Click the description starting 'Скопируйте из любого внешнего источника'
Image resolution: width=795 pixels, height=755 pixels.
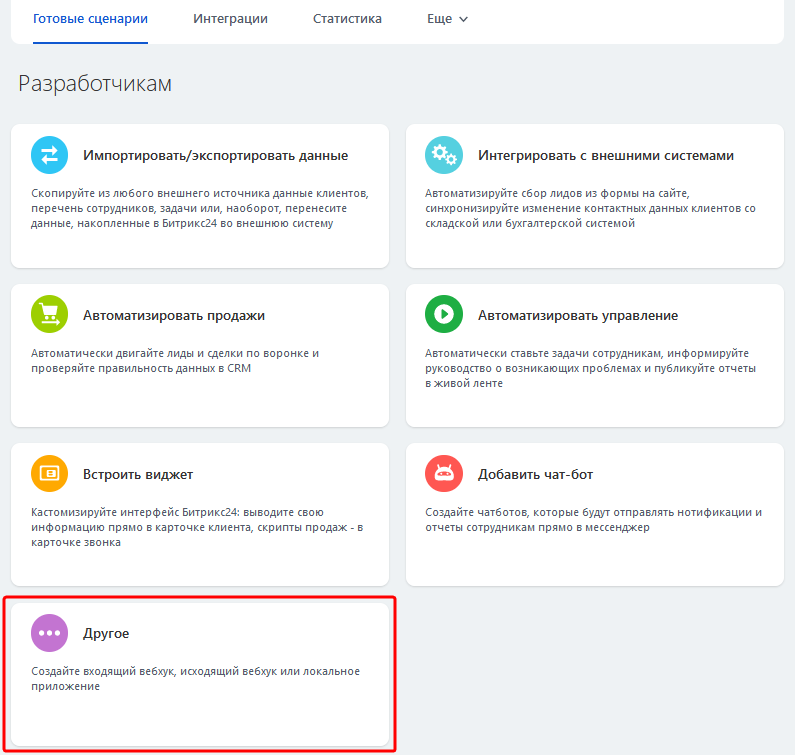[x=200, y=208]
